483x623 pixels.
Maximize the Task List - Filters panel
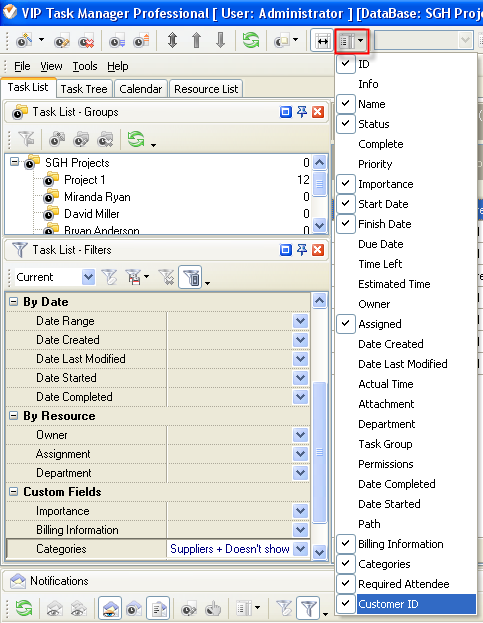click(x=286, y=250)
